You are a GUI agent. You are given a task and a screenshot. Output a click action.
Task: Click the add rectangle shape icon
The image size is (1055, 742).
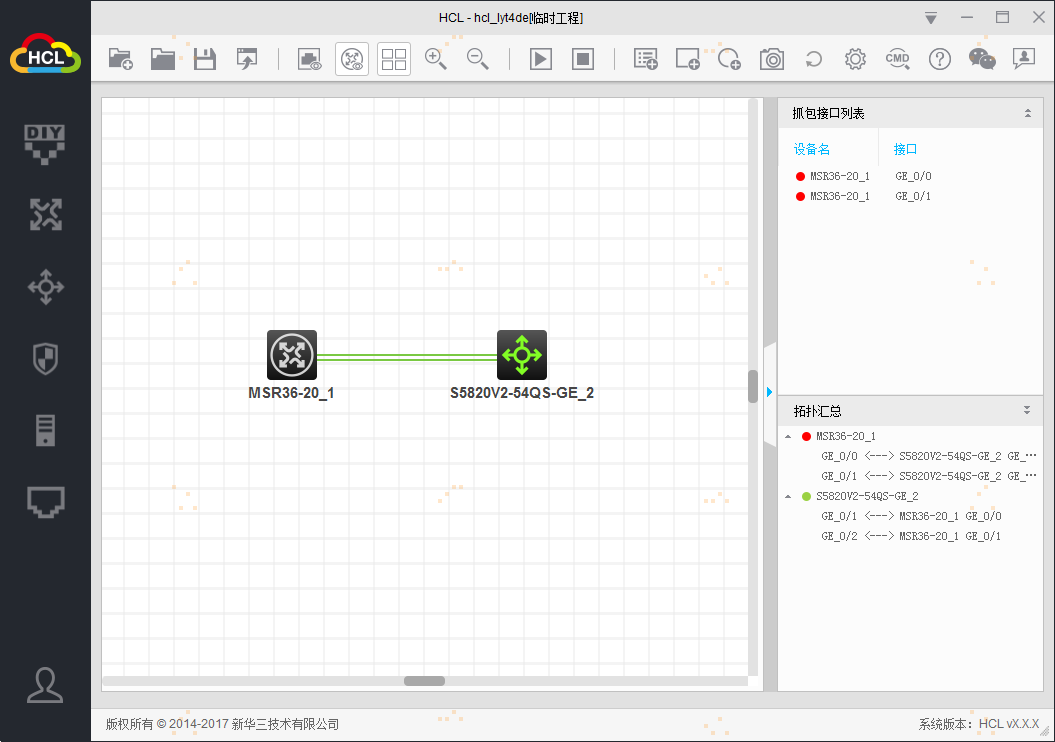point(688,59)
